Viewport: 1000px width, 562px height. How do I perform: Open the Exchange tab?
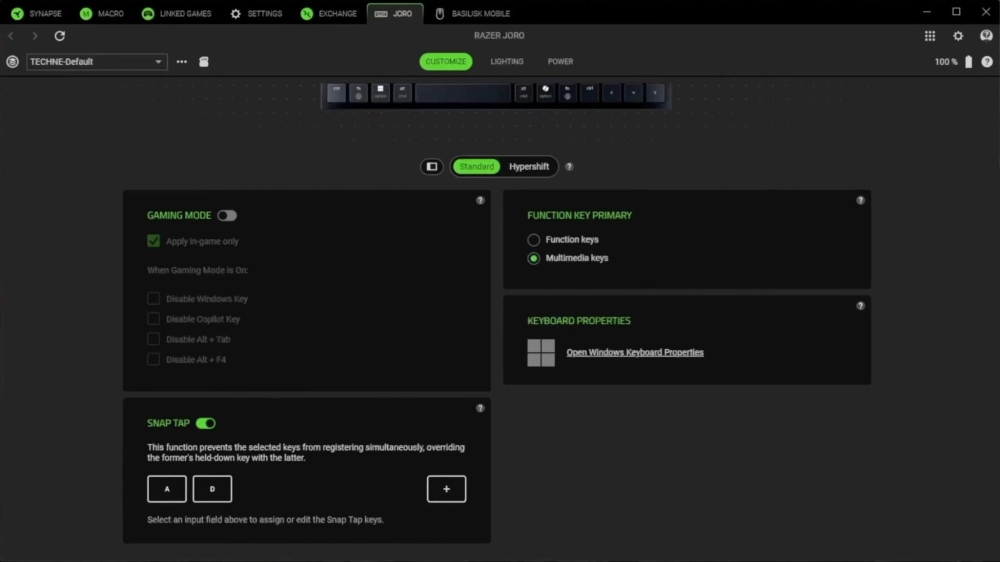[x=329, y=13]
